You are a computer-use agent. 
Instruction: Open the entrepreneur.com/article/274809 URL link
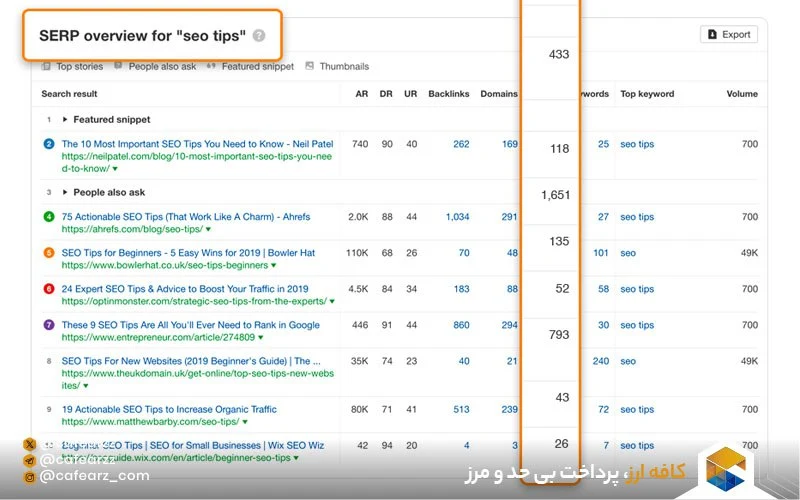pos(158,337)
